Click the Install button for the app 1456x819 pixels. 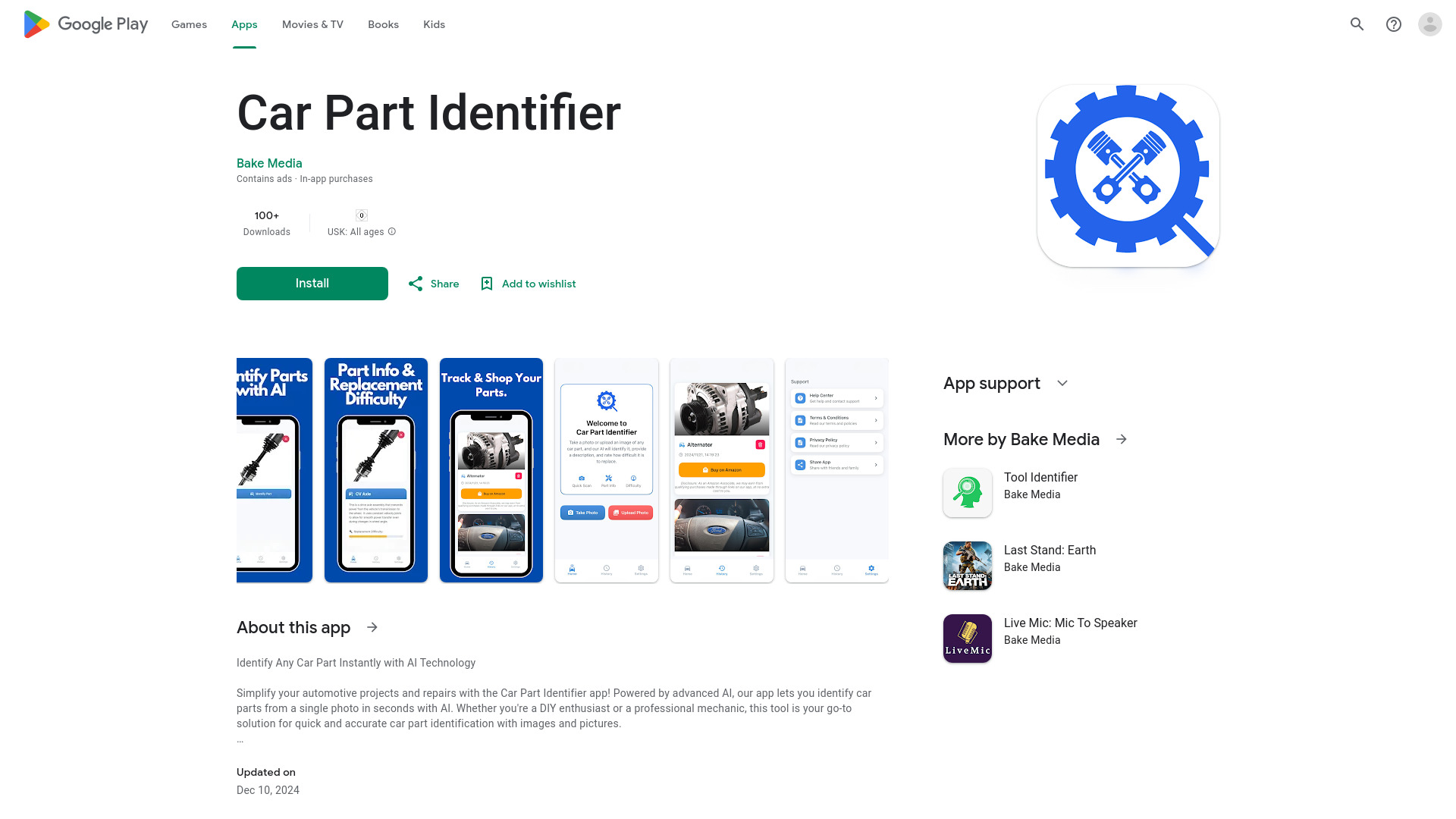pyautogui.click(x=312, y=283)
